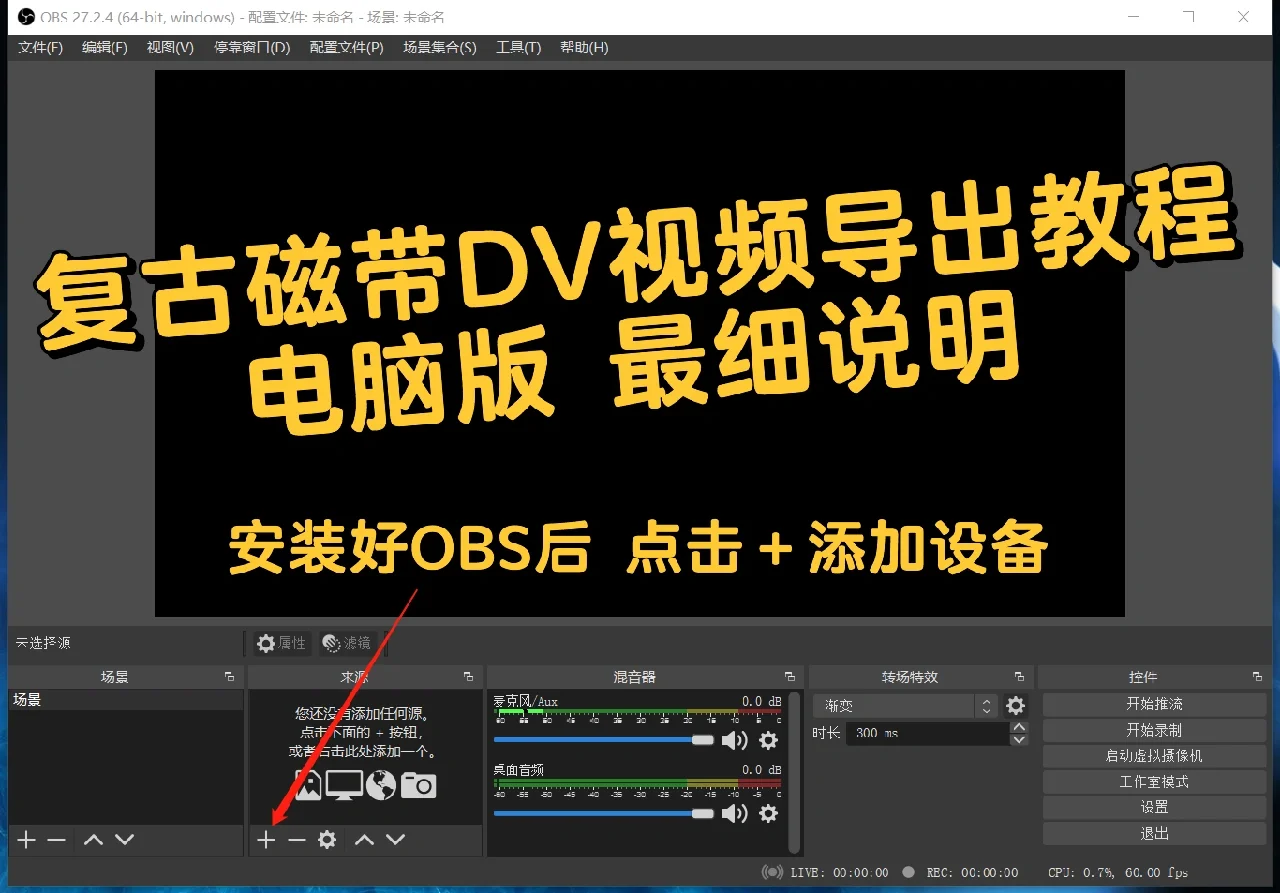This screenshot has width=1280, height=893.
Task: Remove selected source with minus button
Action: pyautogui.click(x=297, y=840)
